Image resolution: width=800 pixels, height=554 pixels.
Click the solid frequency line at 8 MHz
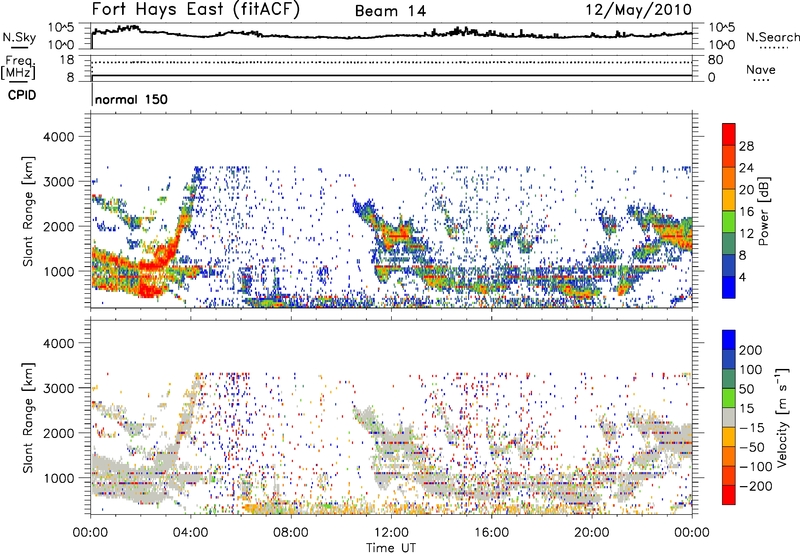(392, 76)
